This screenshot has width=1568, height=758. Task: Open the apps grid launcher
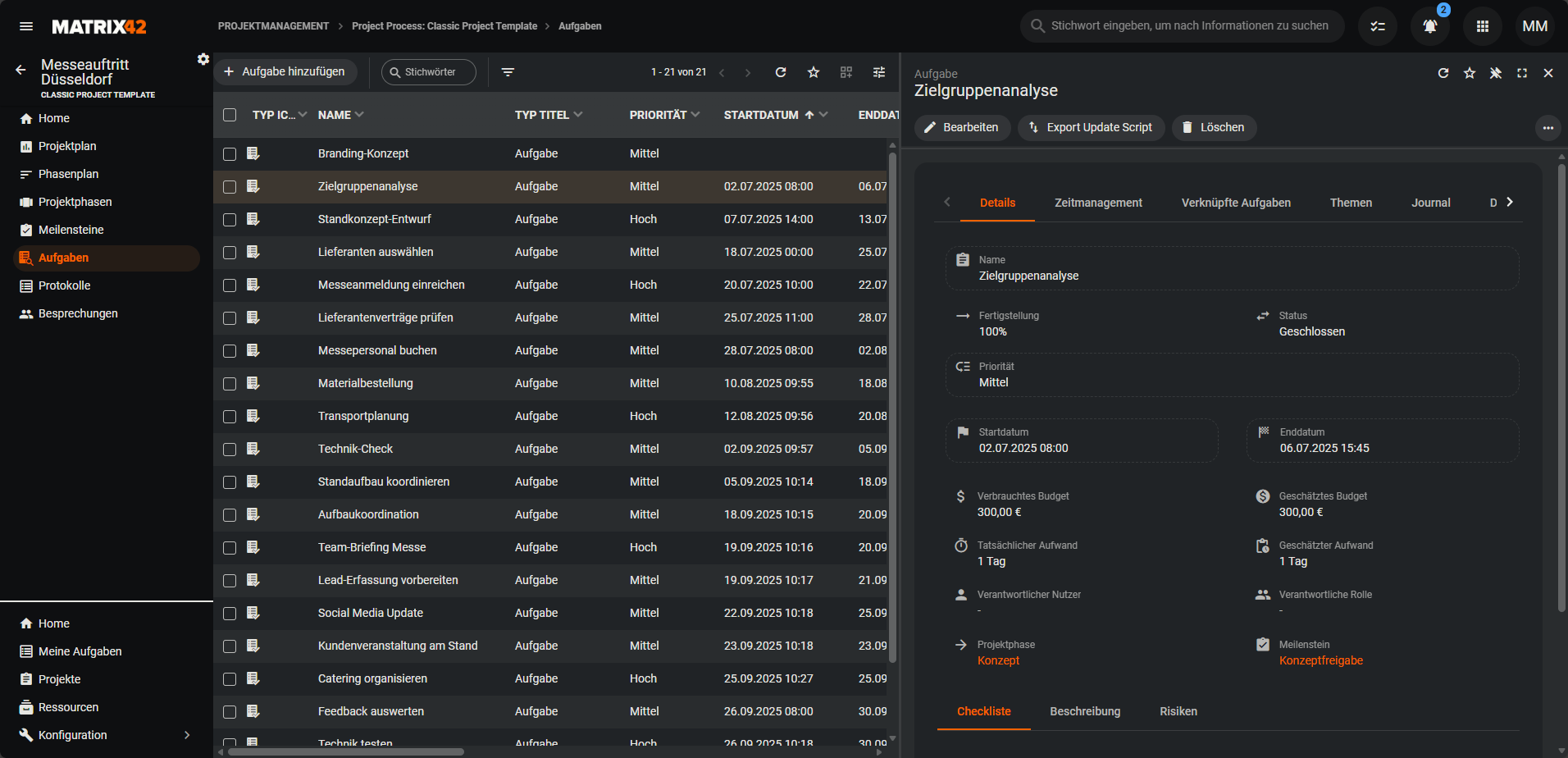(x=1482, y=26)
